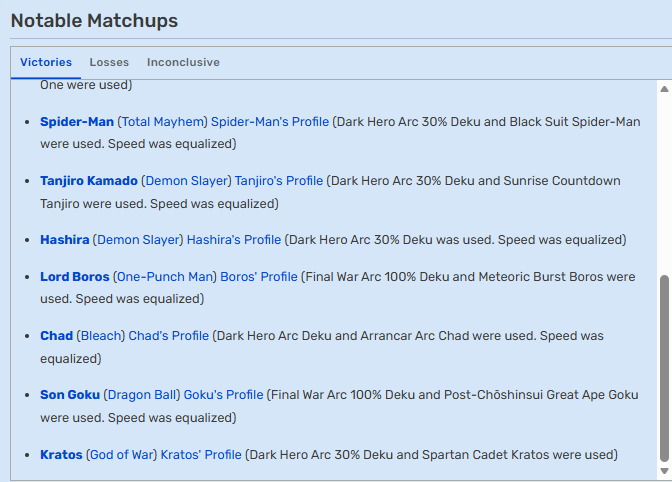Click text "Sunrise Countdown"

click(x=562, y=181)
